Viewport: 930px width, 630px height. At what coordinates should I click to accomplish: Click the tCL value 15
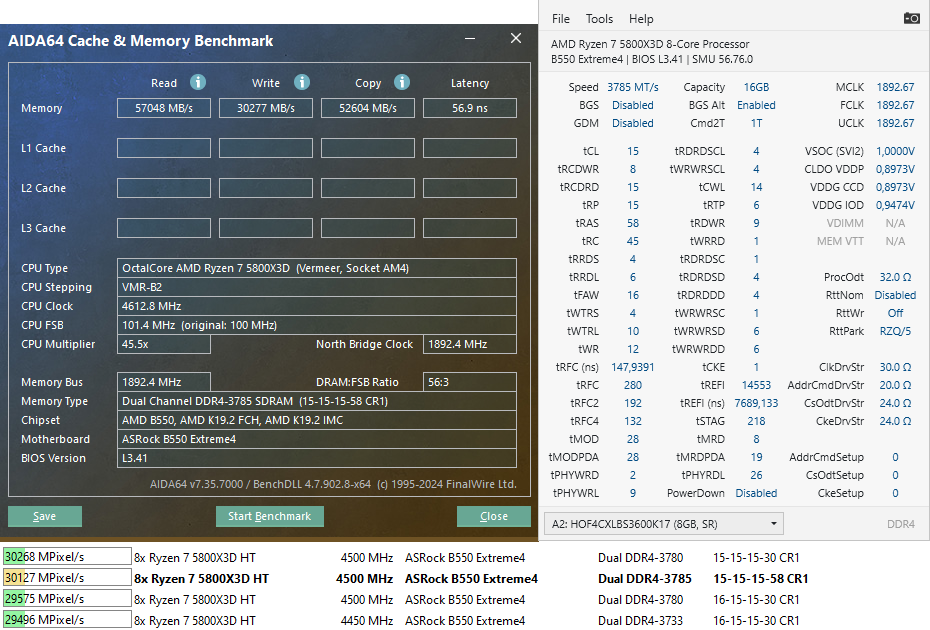pos(633,151)
